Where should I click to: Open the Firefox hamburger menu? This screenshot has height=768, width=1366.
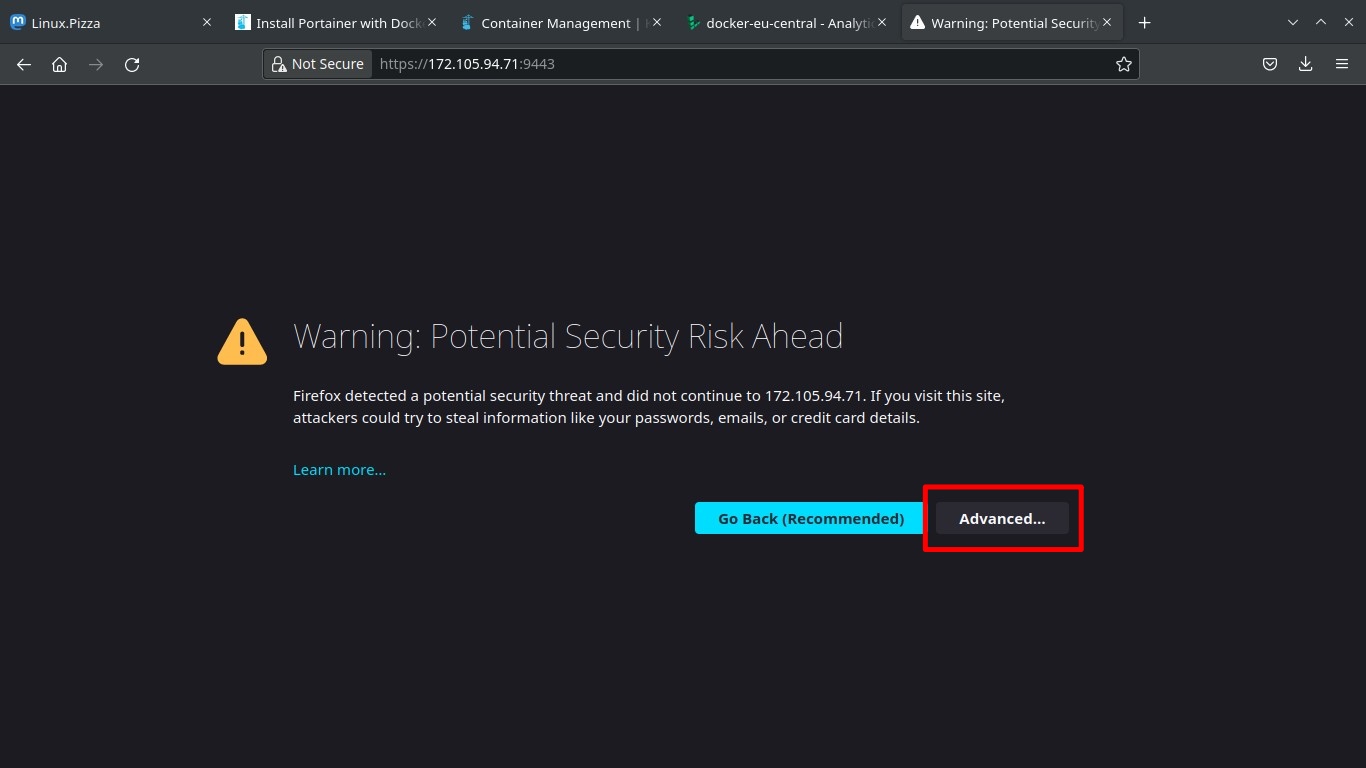click(x=1342, y=64)
